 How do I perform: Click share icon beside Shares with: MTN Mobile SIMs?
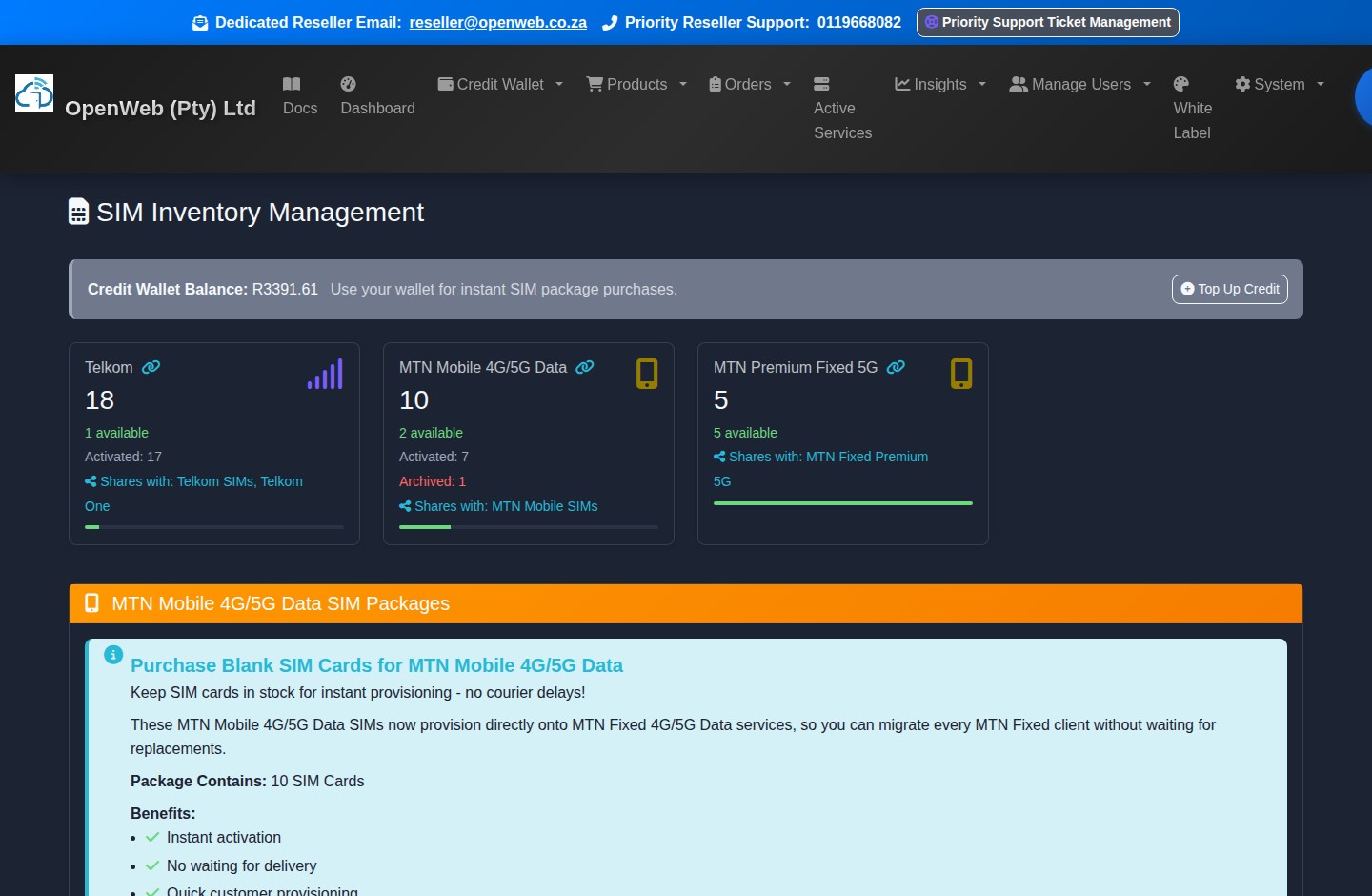[405, 506]
